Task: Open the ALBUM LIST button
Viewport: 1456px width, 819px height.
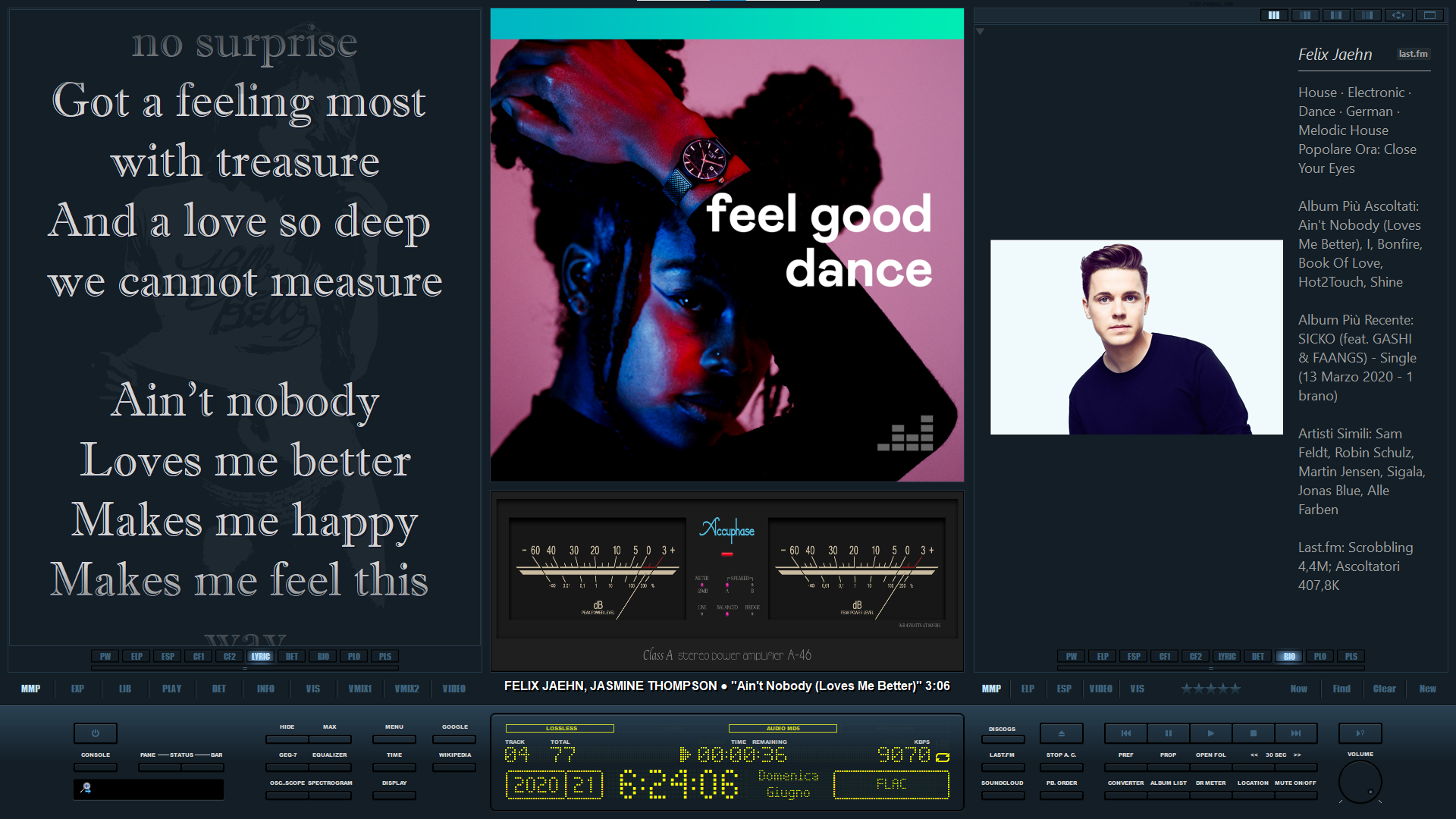Action: 1168,795
